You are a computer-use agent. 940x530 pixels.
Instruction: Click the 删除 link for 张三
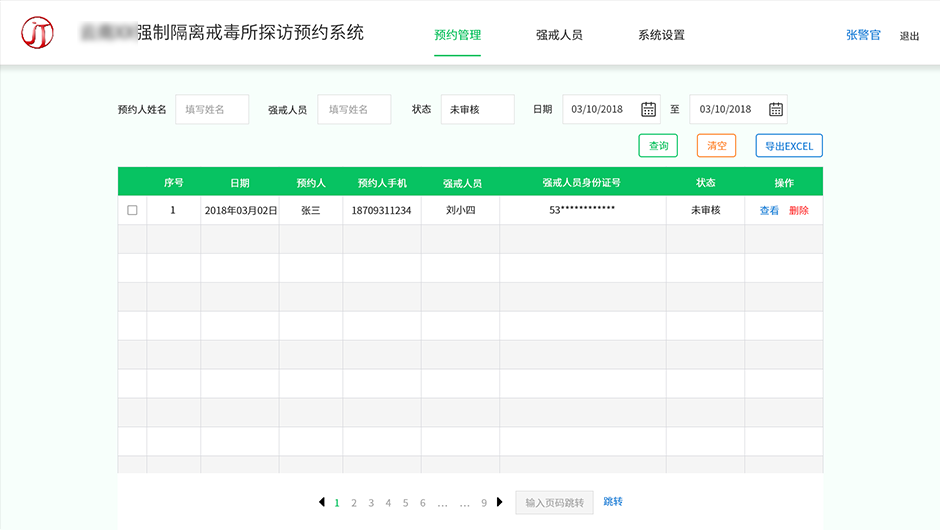click(799, 210)
